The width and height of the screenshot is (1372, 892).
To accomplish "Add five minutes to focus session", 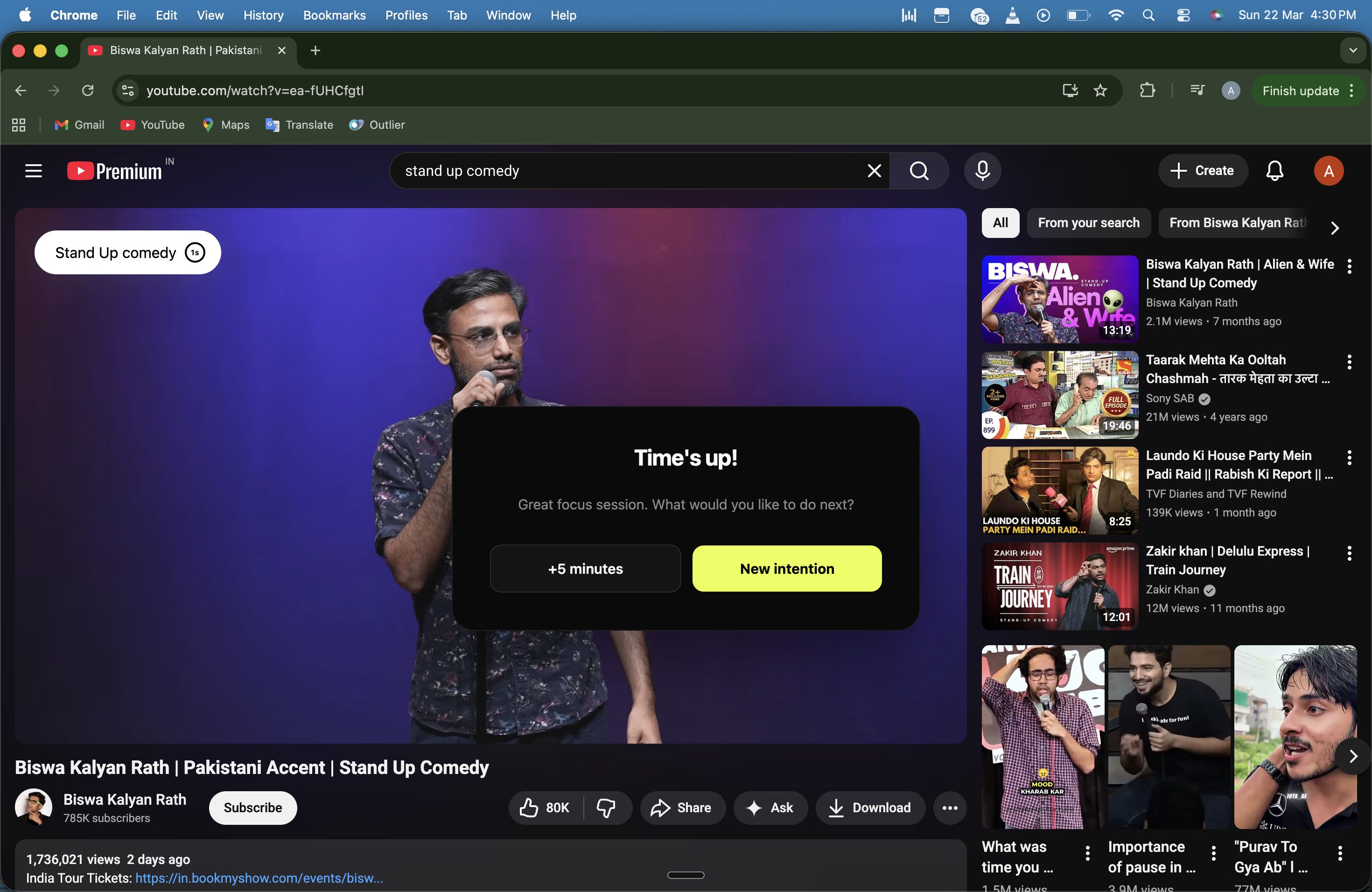I will pos(585,568).
